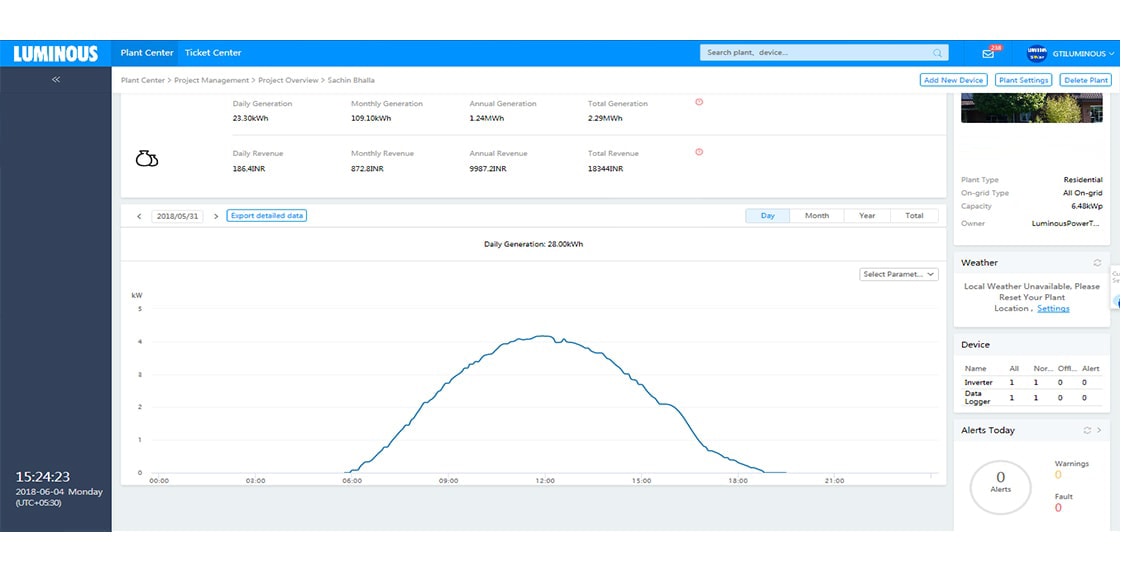Click the Add New Device button
The width and height of the screenshot is (1130, 562).
coord(953,80)
